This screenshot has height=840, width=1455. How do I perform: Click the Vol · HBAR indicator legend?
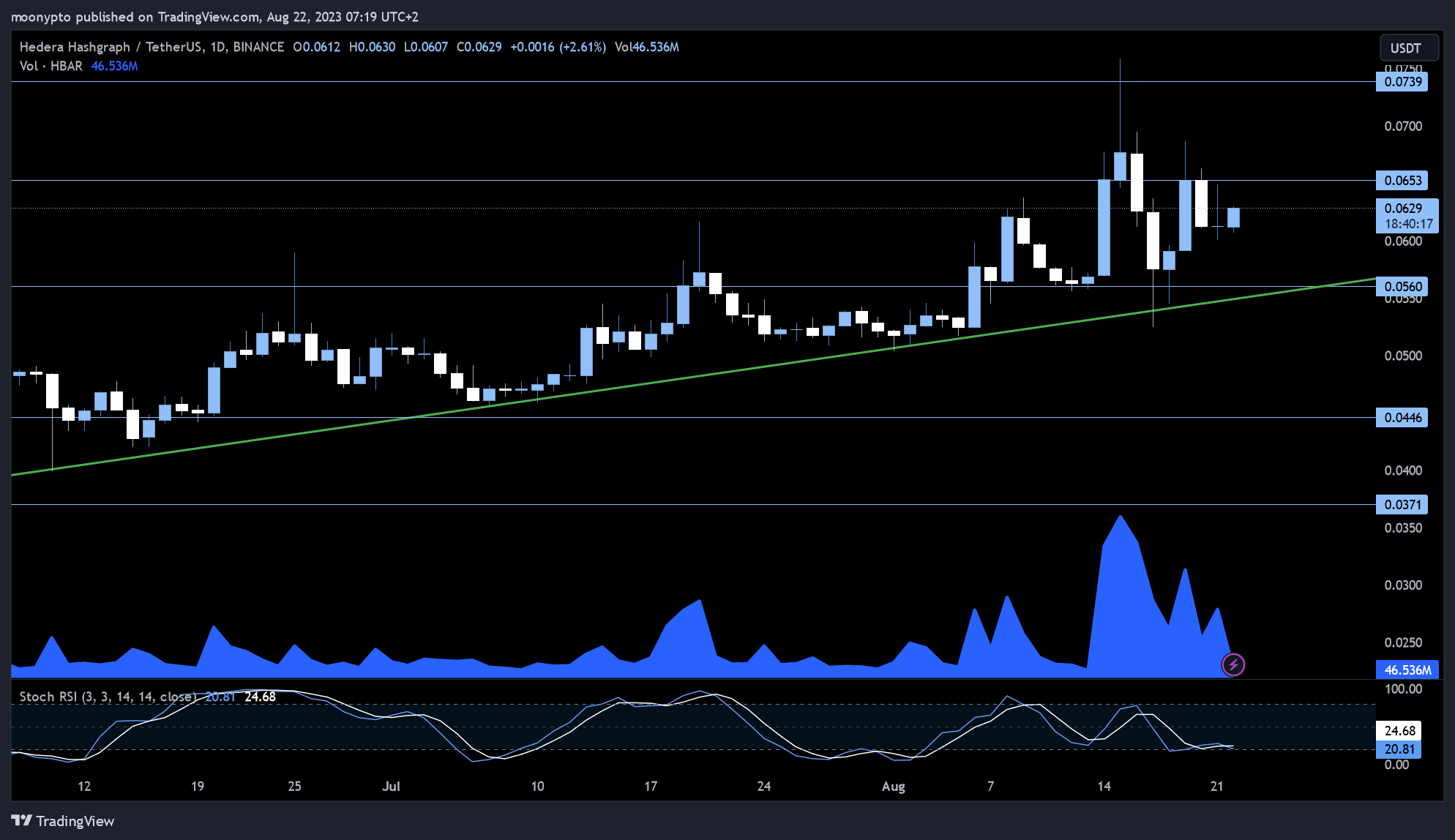tap(51, 66)
